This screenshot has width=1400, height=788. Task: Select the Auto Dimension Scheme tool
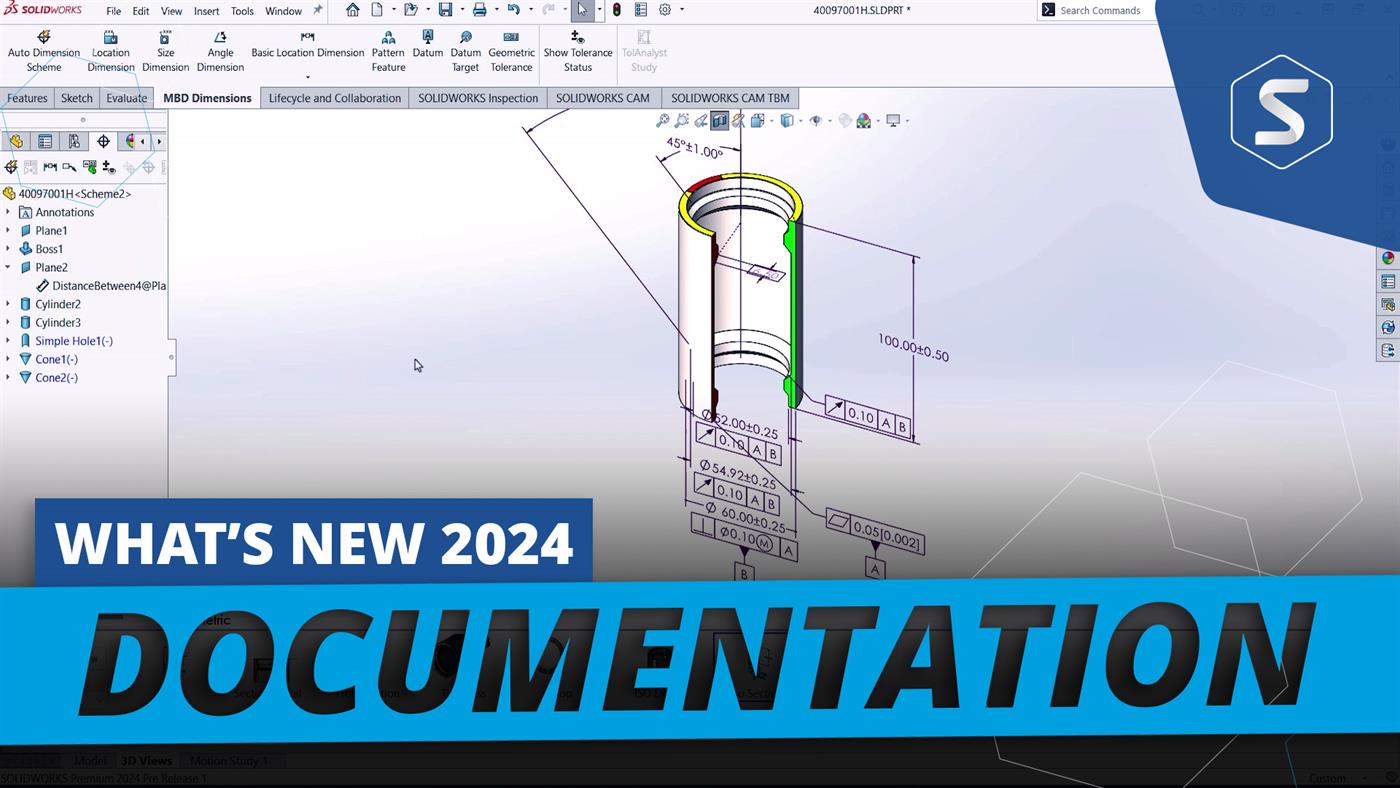tap(44, 50)
